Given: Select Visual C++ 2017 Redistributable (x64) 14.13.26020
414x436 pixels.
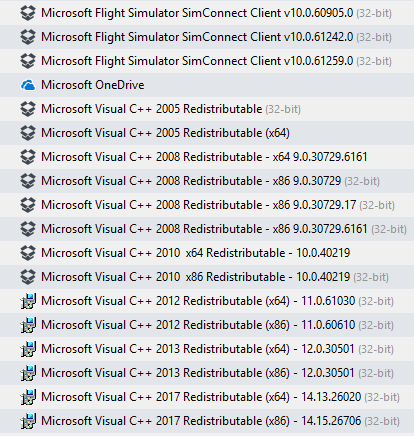Looking at the screenshot, I should click(207, 397).
